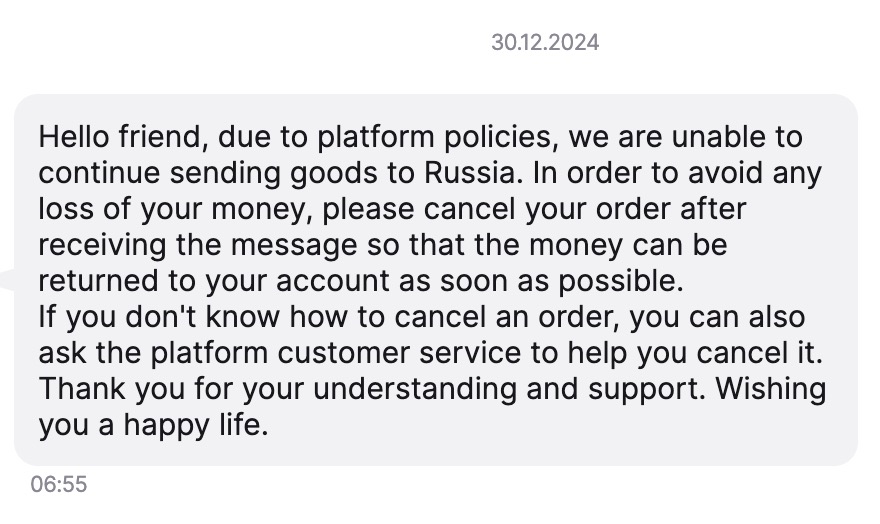Click 'returned to your account' line

tap(214, 281)
